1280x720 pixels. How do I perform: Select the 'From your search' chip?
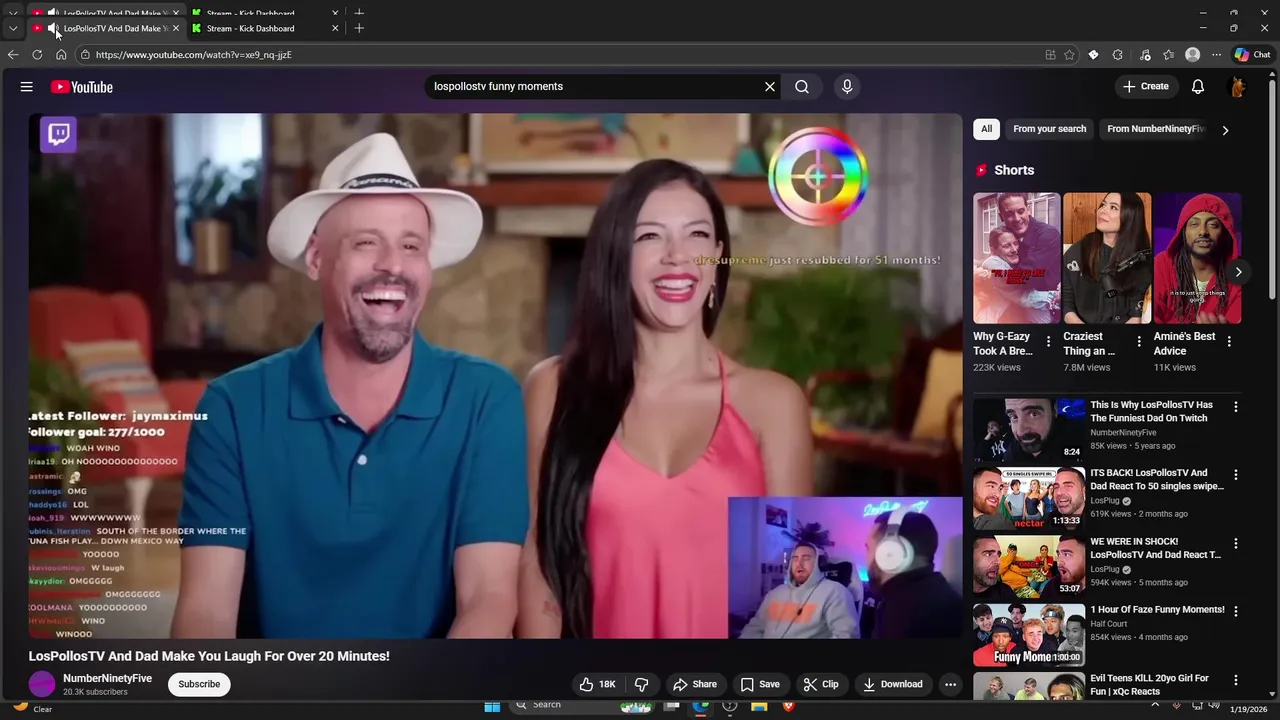pos(1049,129)
